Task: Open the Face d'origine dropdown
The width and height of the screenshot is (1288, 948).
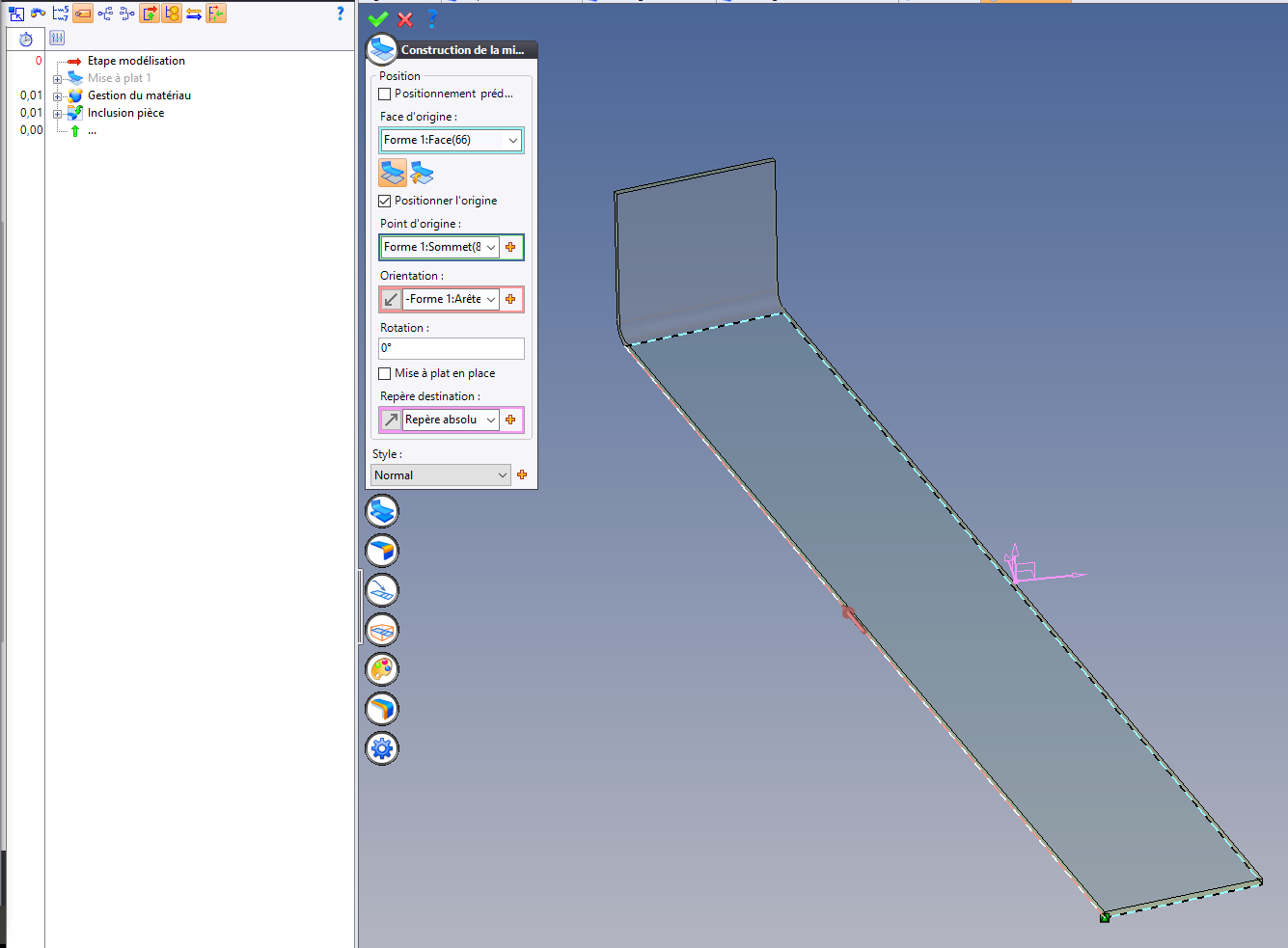Action: 512,141
